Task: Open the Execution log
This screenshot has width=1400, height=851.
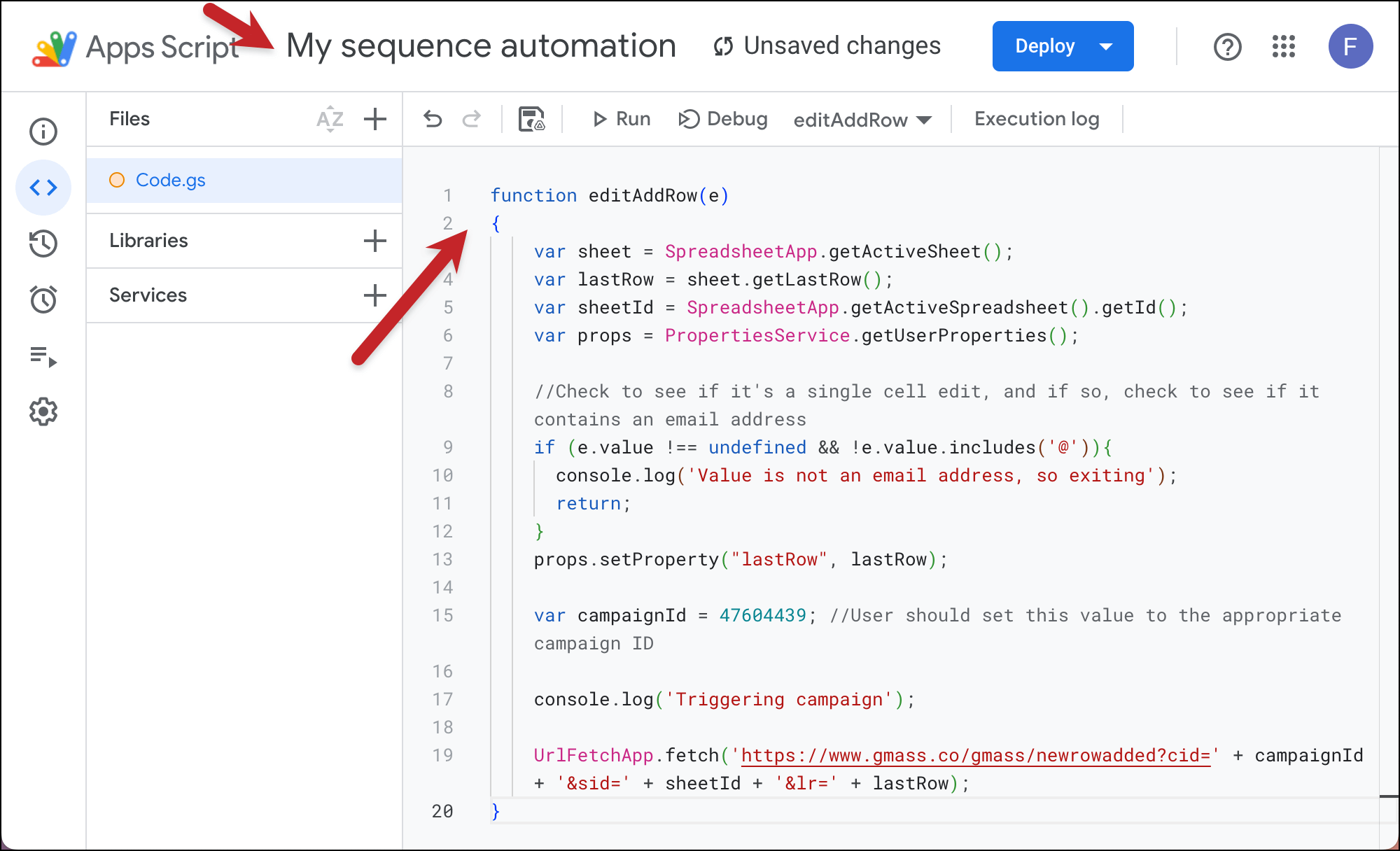Action: (1036, 120)
